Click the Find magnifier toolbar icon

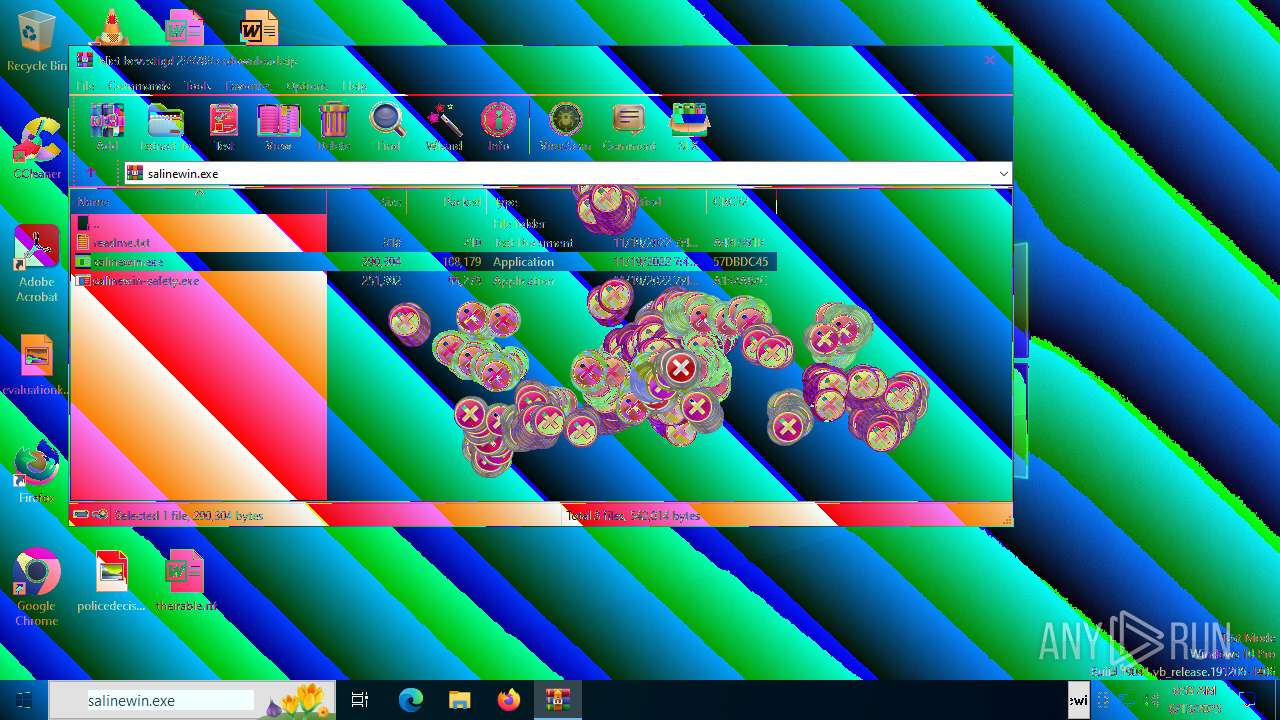387,126
